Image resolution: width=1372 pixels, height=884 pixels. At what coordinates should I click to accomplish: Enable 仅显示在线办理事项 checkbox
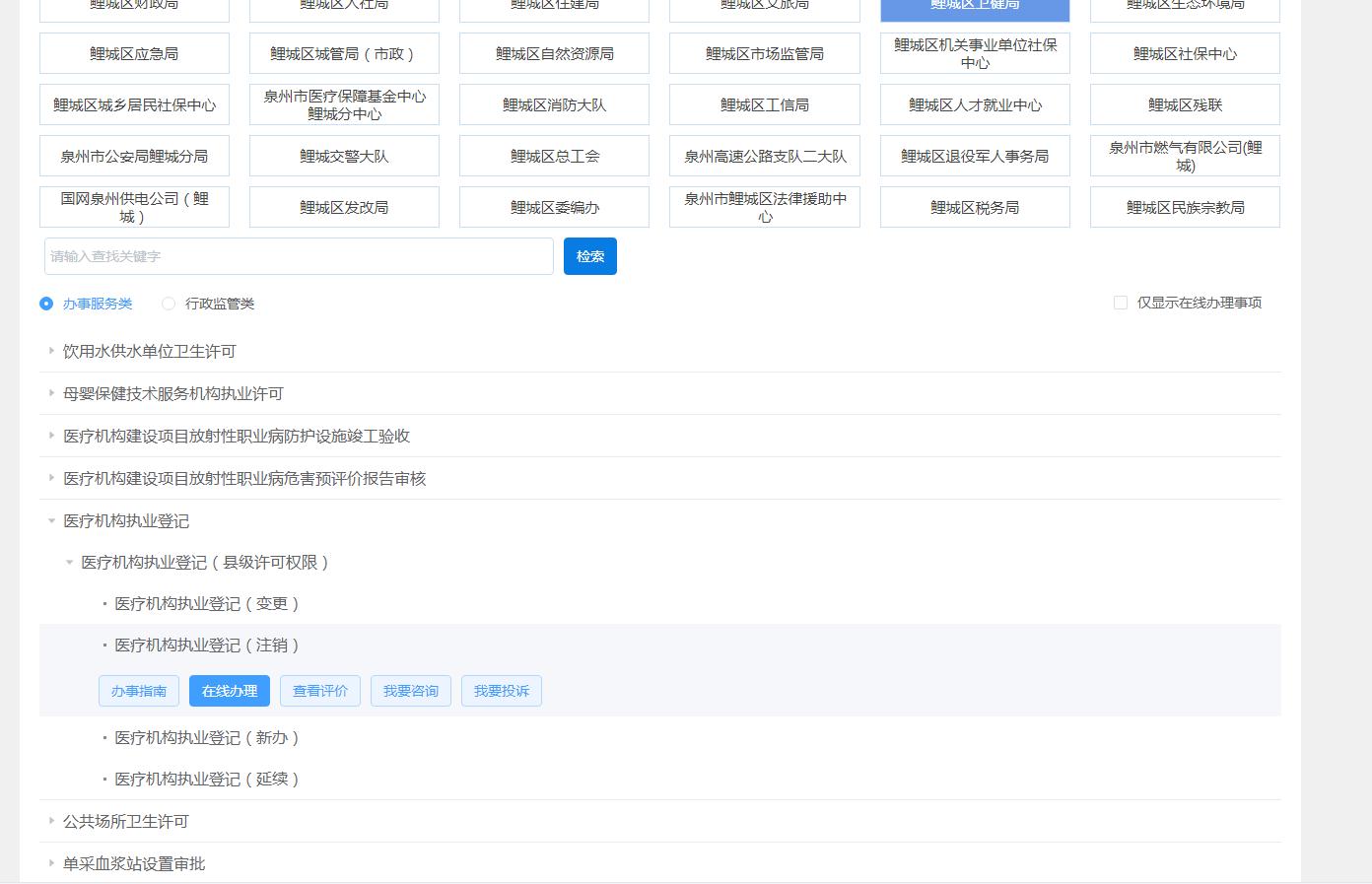pos(1121,303)
